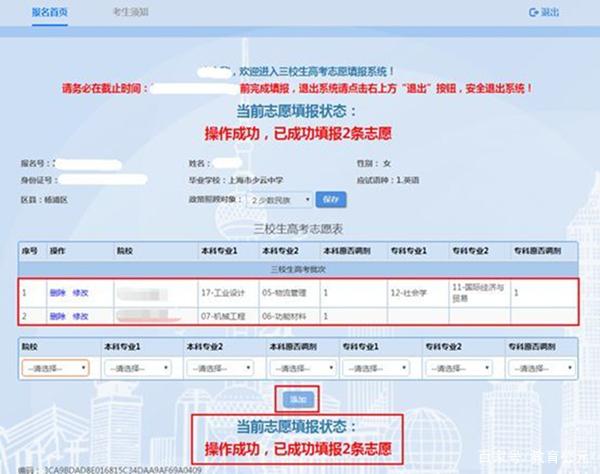The width and height of the screenshot is (600, 474).
Task: Click the 添加 button
Action: pos(299,398)
